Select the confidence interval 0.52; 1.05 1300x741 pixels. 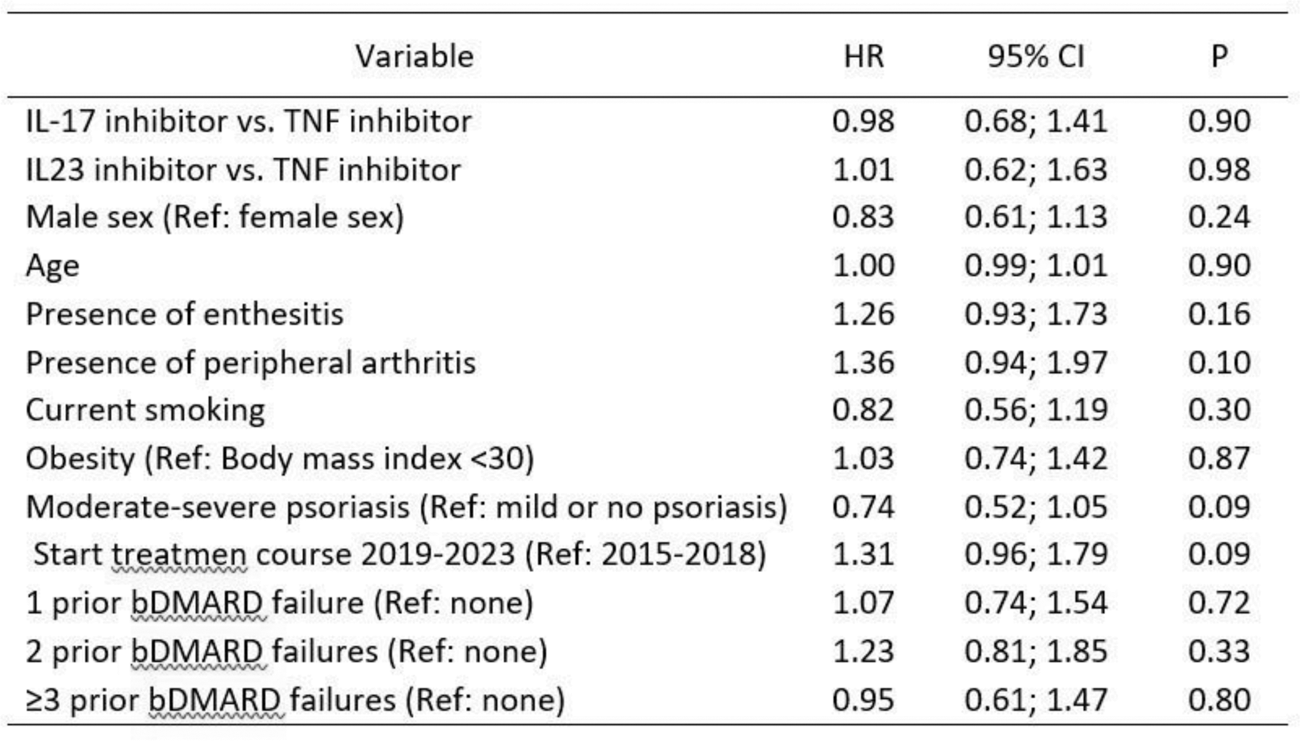point(1035,506)
